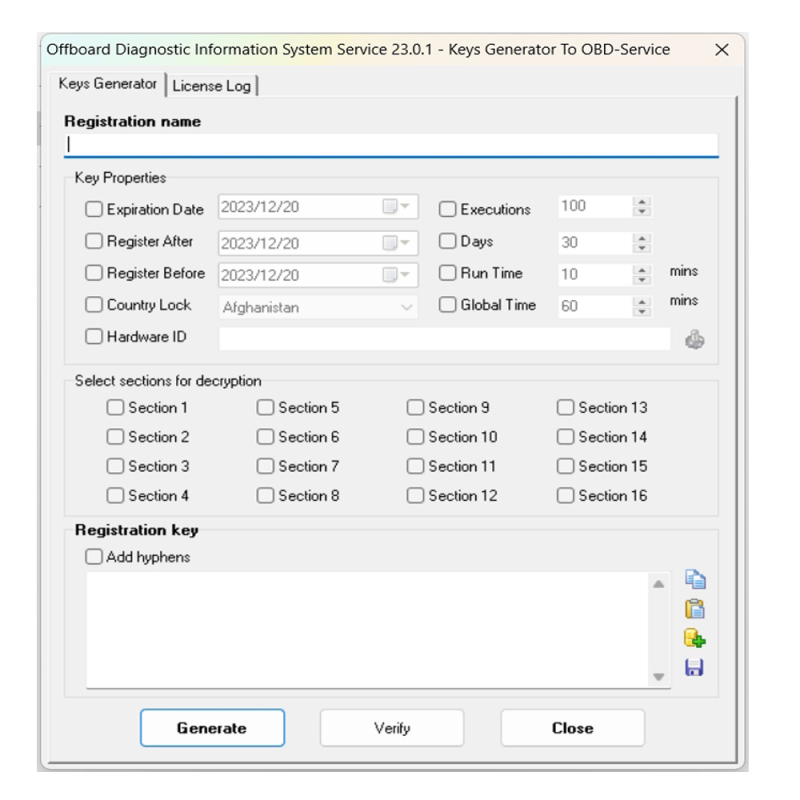Click the copy registration key icon
Screen dimensions: 800x800
pyautogui.click(x=697, y=580)
